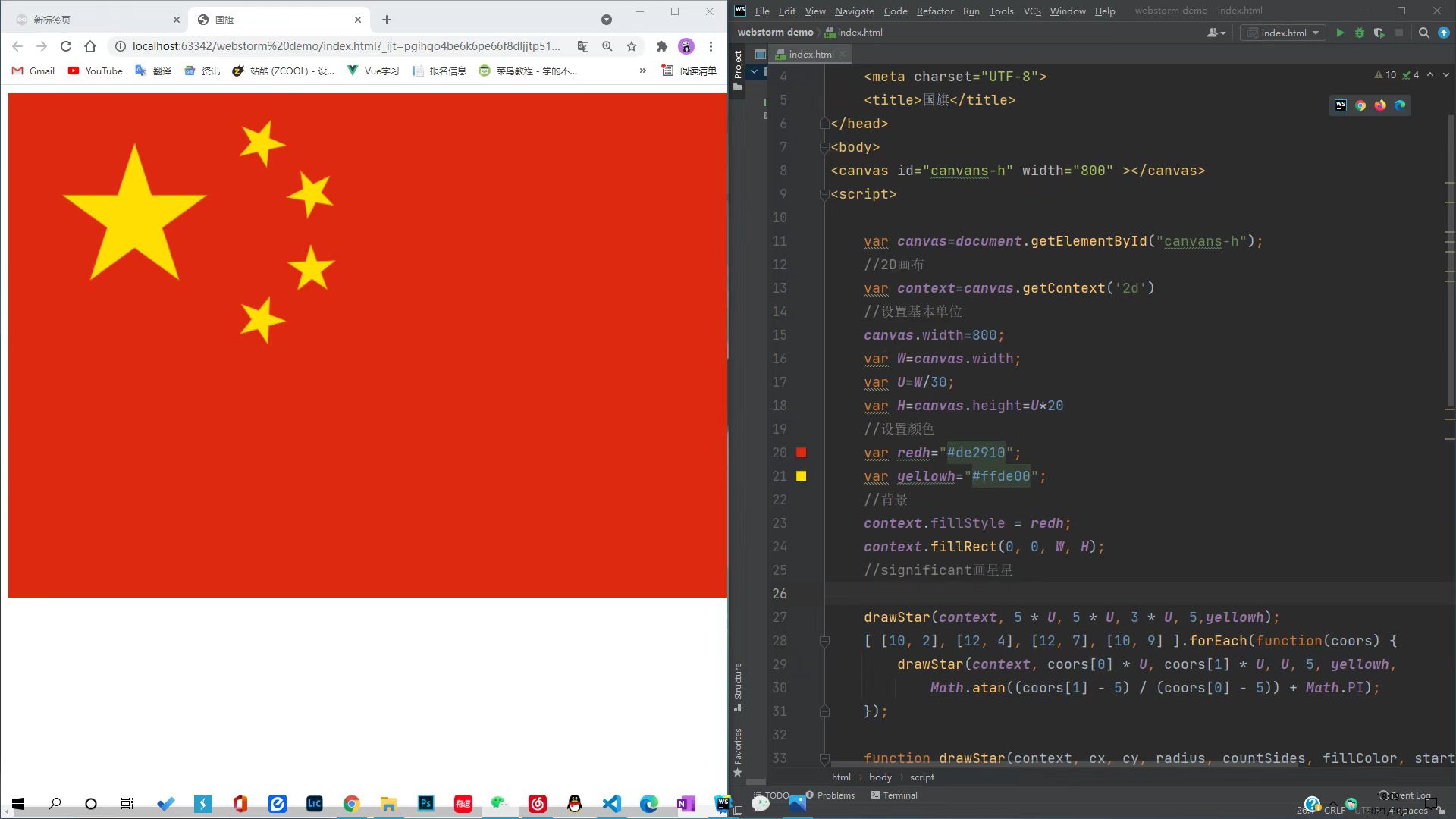Click the Chrome address bar URL

[346, 46]
